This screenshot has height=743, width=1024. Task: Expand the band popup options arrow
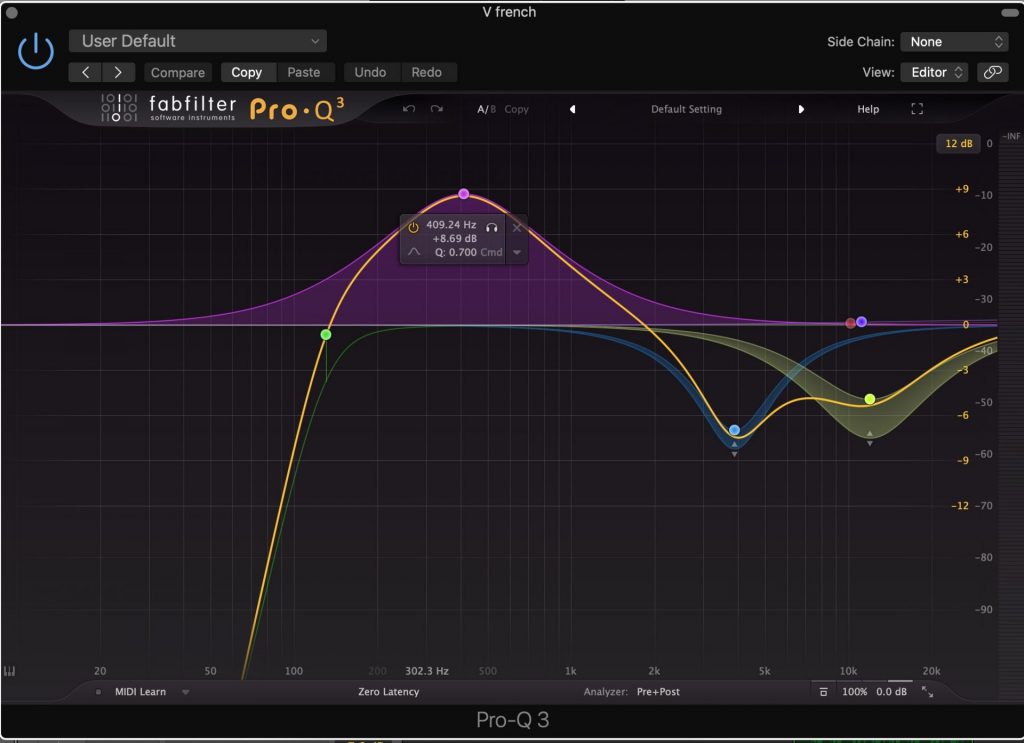tap(517, 253)
